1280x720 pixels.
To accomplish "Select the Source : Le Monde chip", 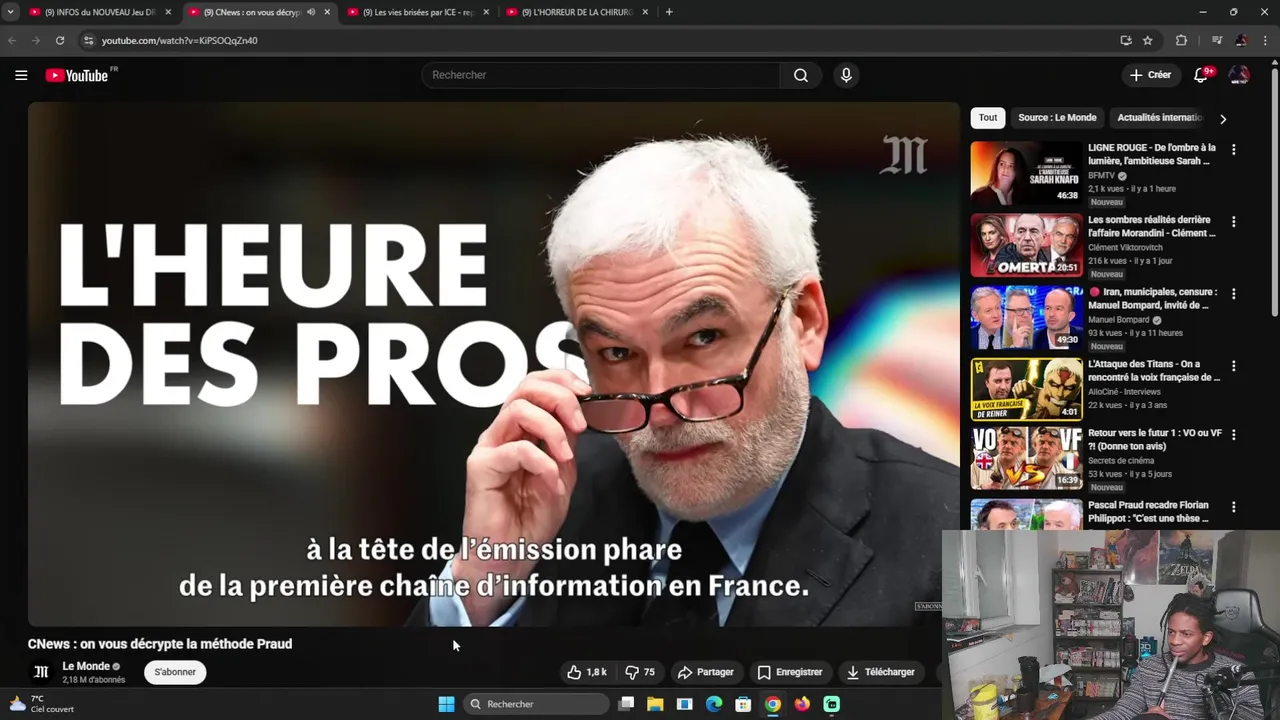I will point(1057,118).
